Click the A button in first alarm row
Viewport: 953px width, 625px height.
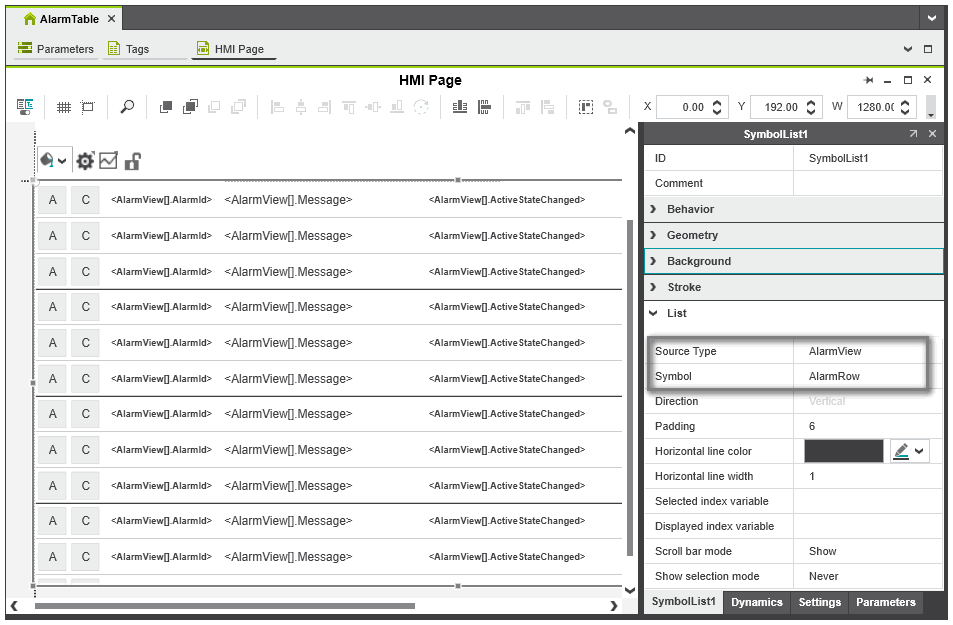[52, 200]
